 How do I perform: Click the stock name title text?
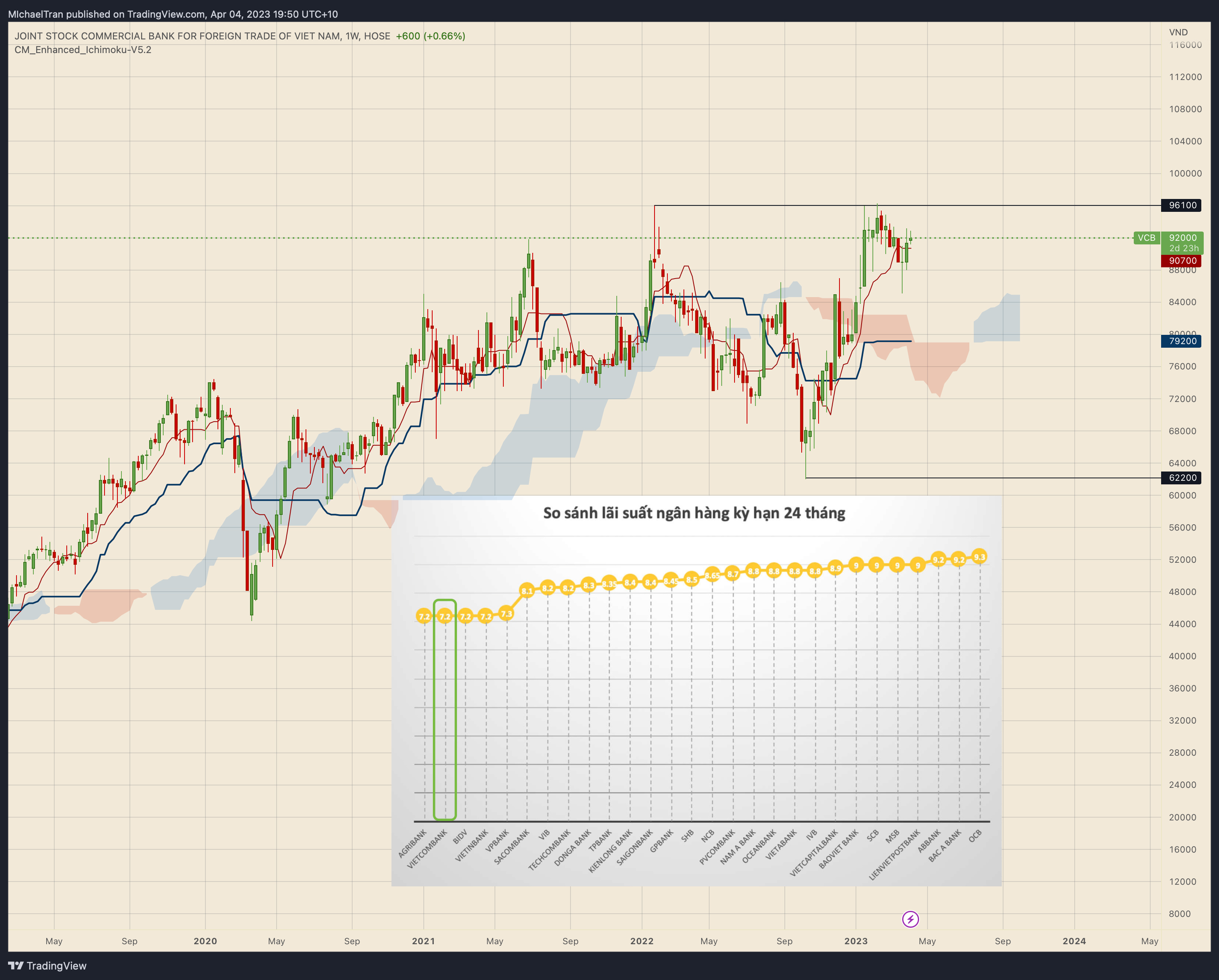[202, 36]
